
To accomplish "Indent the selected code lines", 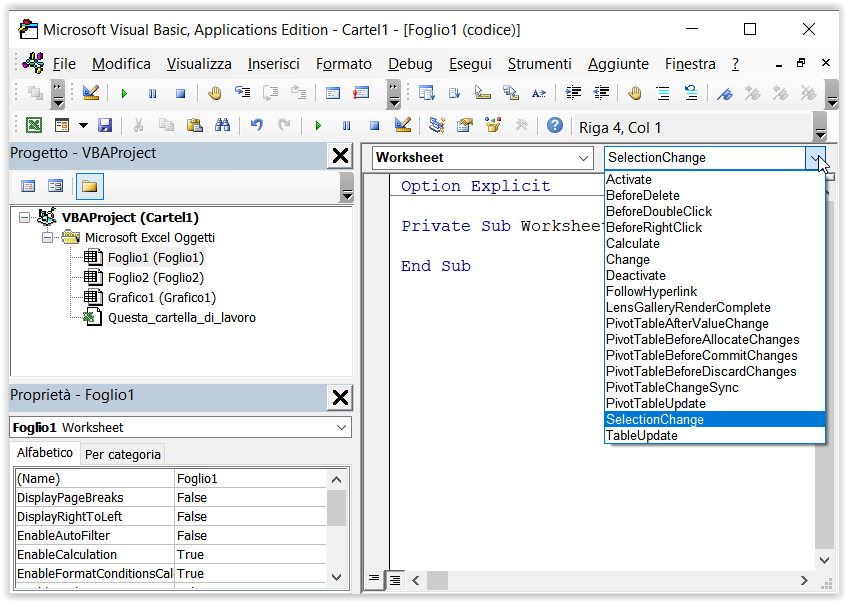I will (573, 93).
